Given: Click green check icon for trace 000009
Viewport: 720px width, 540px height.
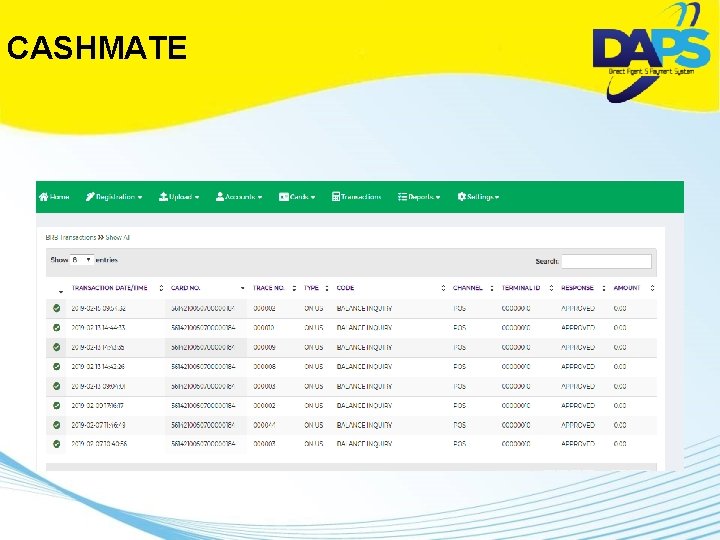Looking at the screenshot, I should [x=56, y=347].
